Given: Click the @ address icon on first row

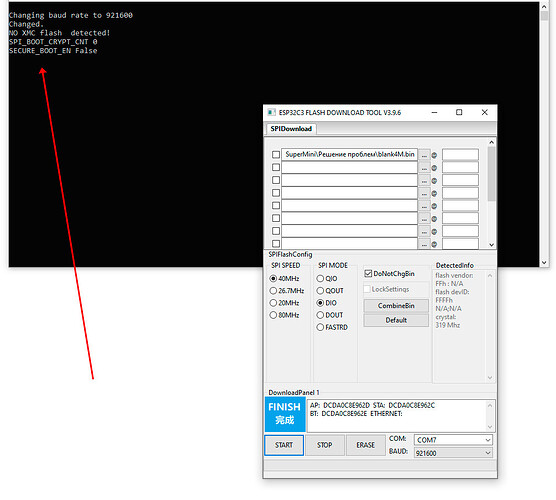Looking at the screenshot, I should pyautogui.click(x=434, y=155).
